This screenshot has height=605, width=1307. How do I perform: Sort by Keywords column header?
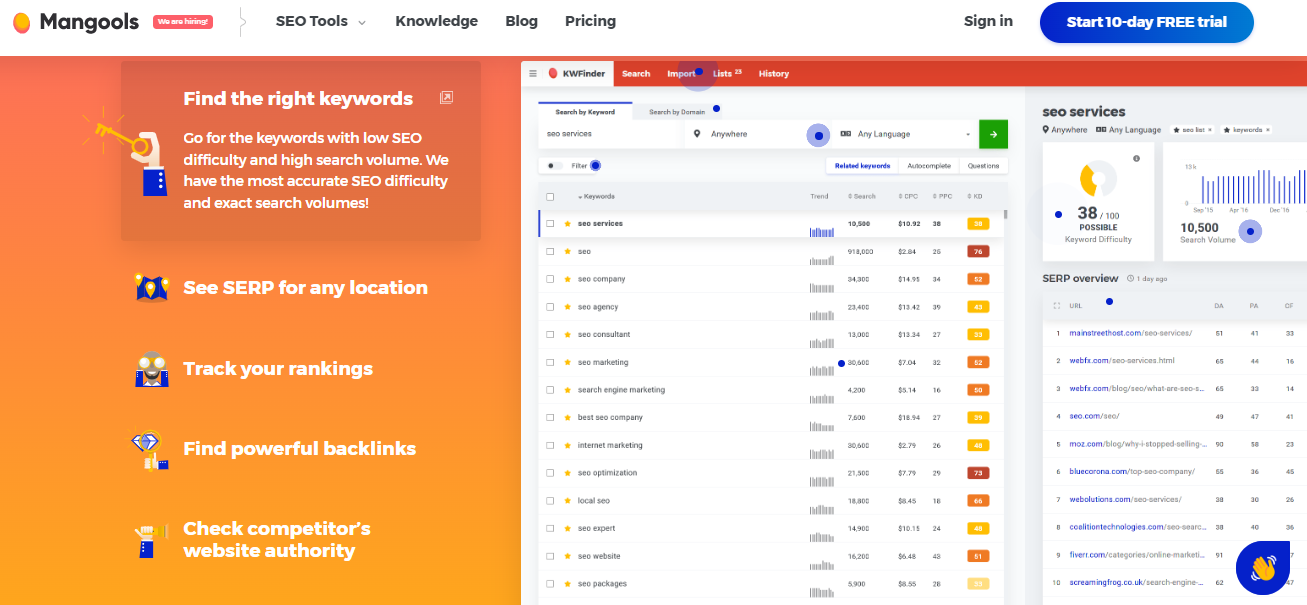click(596, 197)
